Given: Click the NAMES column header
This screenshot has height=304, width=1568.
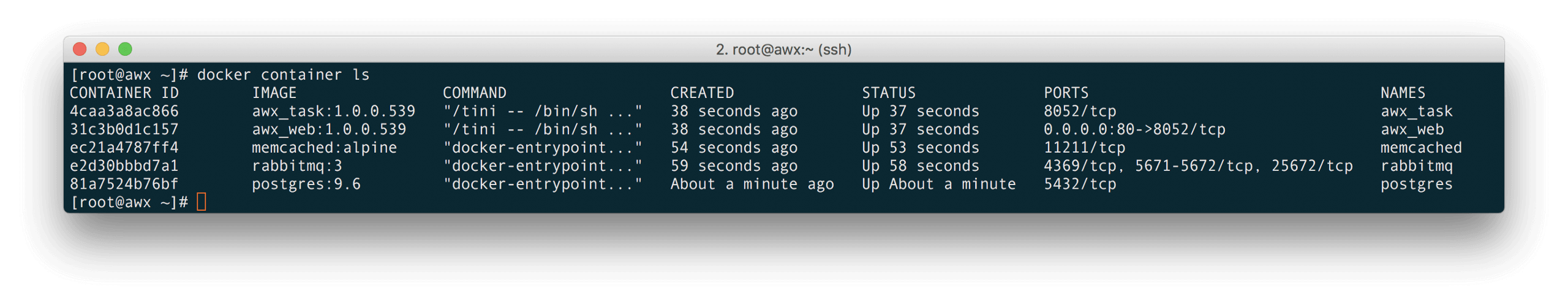Looking at the screenshot, I should click(x=1403, y=93).
